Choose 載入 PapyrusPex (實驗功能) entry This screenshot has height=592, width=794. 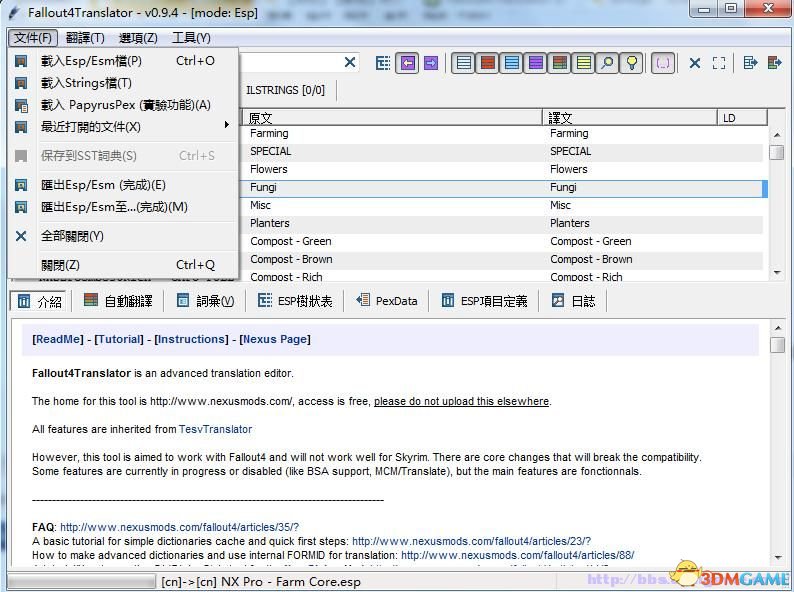124,105
